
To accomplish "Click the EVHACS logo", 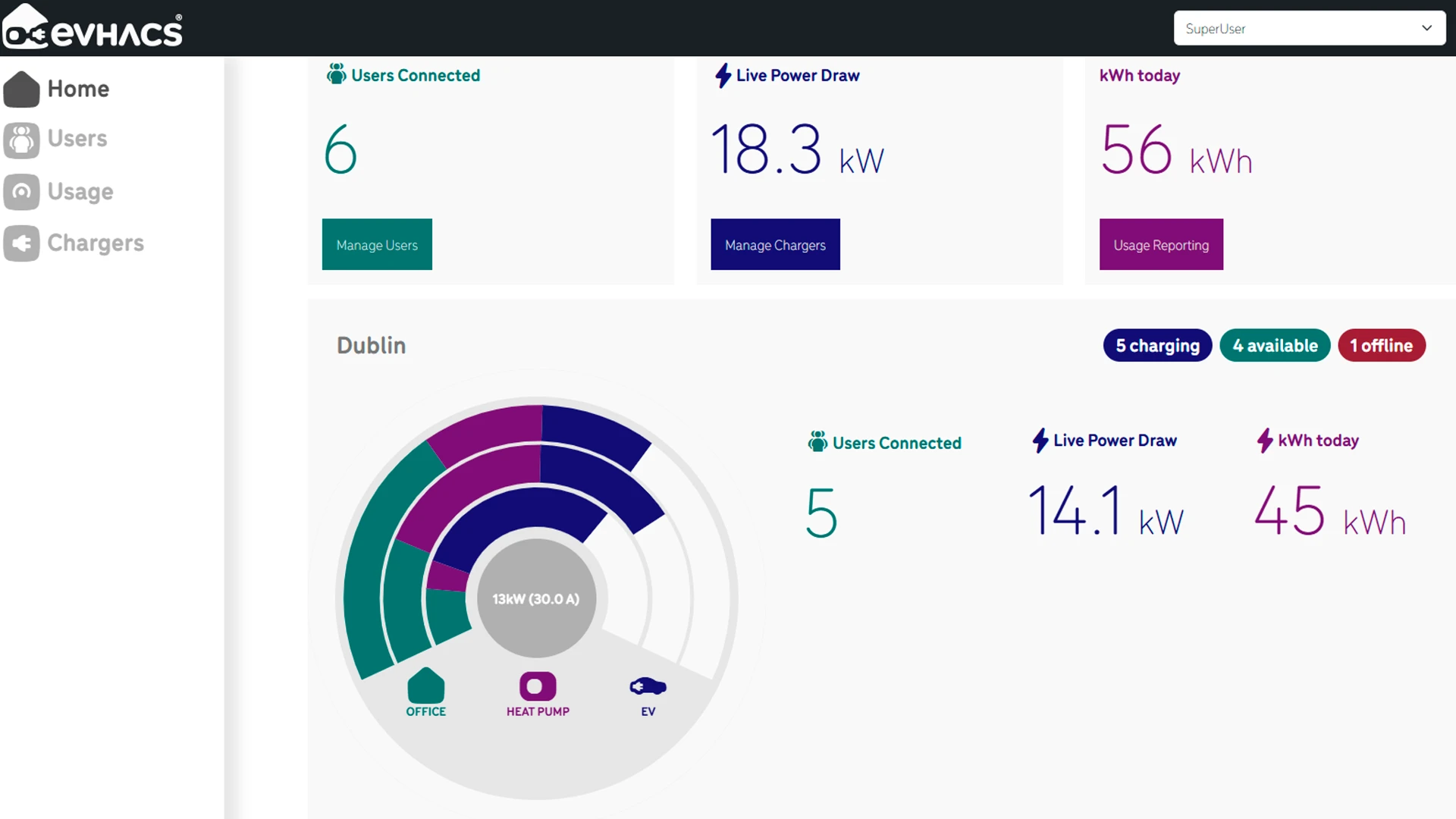I will coord(93,27).
